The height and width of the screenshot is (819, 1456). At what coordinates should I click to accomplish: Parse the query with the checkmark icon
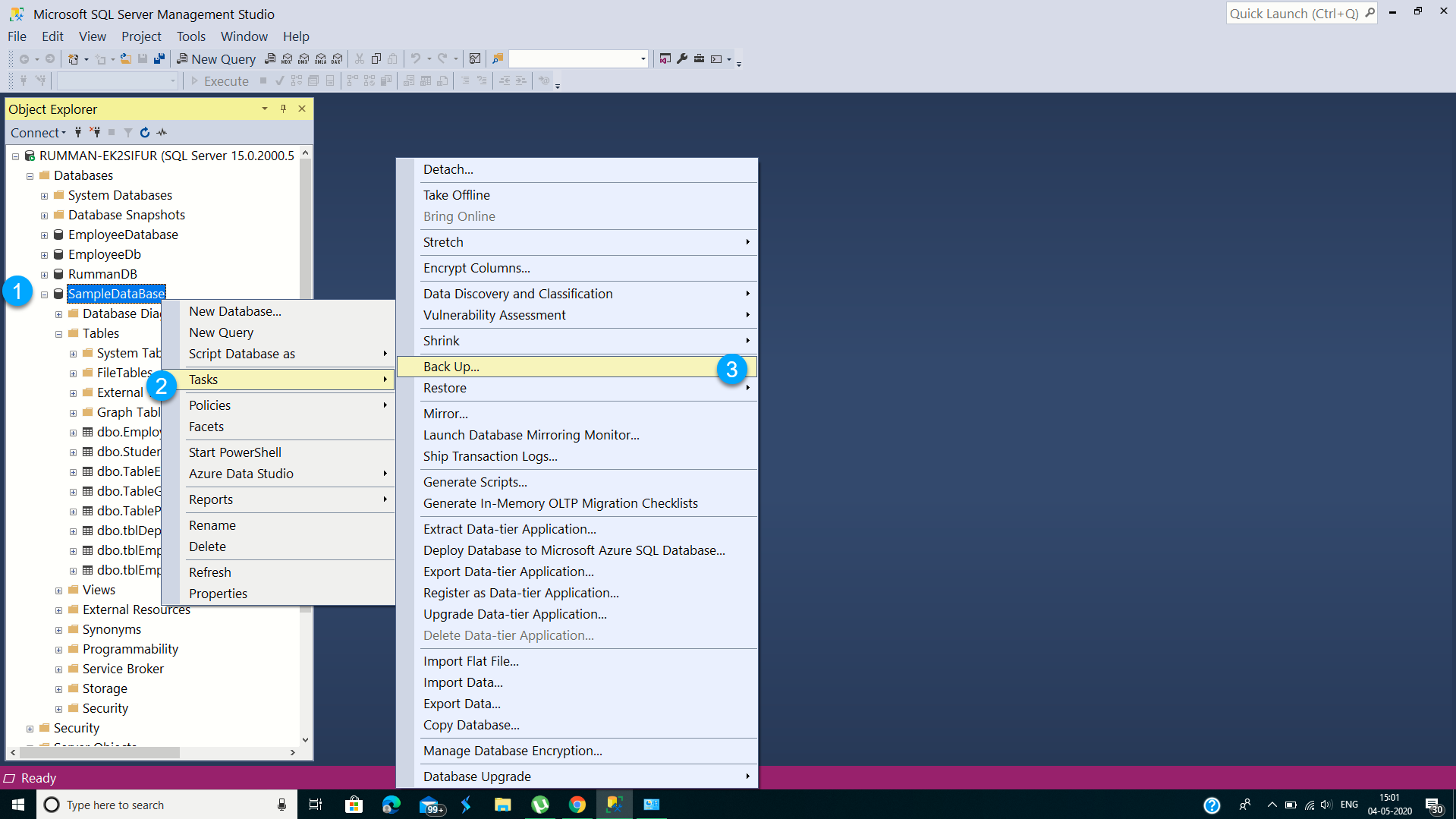click(280, 80)
